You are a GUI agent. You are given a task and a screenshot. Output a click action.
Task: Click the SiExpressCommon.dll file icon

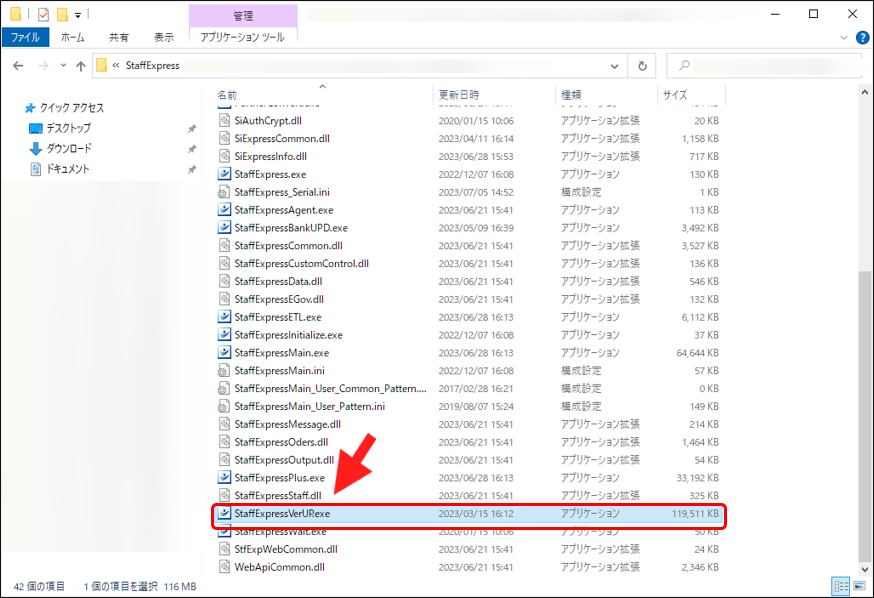224,138
